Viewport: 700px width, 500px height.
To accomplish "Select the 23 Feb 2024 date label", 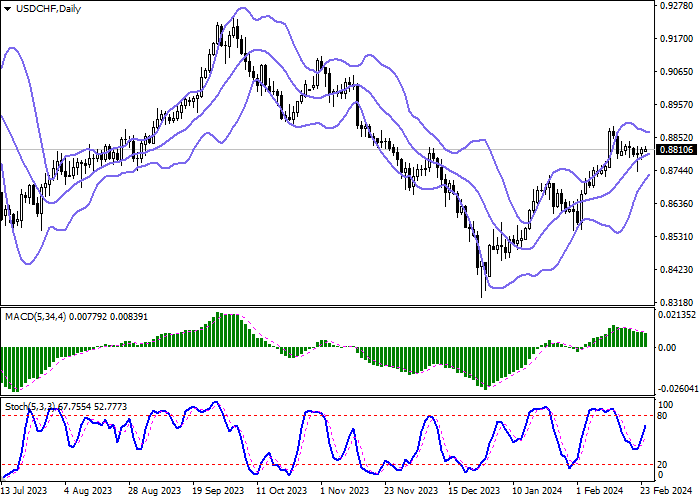I will coord(667,491).
